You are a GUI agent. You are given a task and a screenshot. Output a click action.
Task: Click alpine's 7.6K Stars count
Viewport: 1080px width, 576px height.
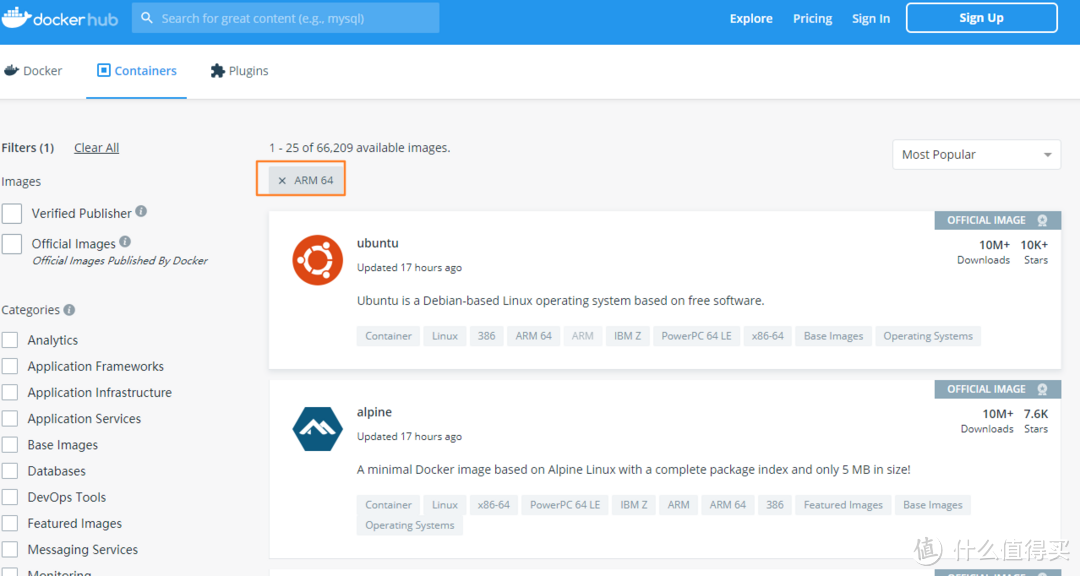point(1036,414)
